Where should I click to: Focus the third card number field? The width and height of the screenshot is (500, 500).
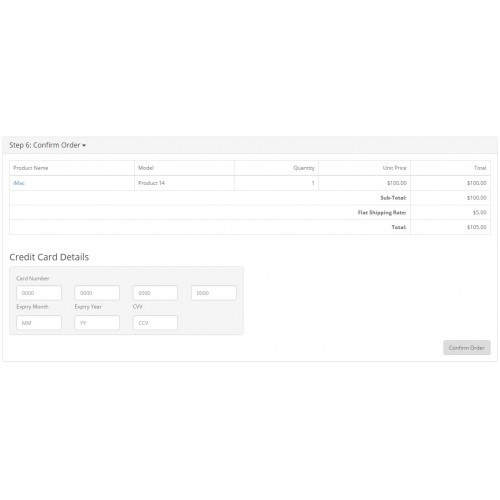click(x=155, y=293)
